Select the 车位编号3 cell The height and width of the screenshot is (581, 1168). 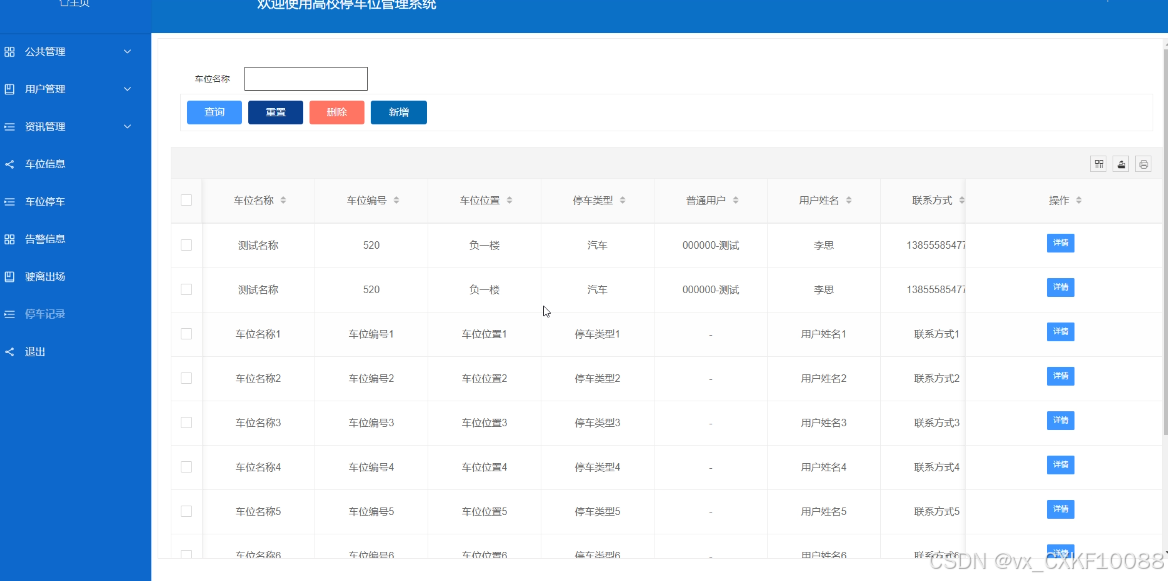[x=371, y=423]
